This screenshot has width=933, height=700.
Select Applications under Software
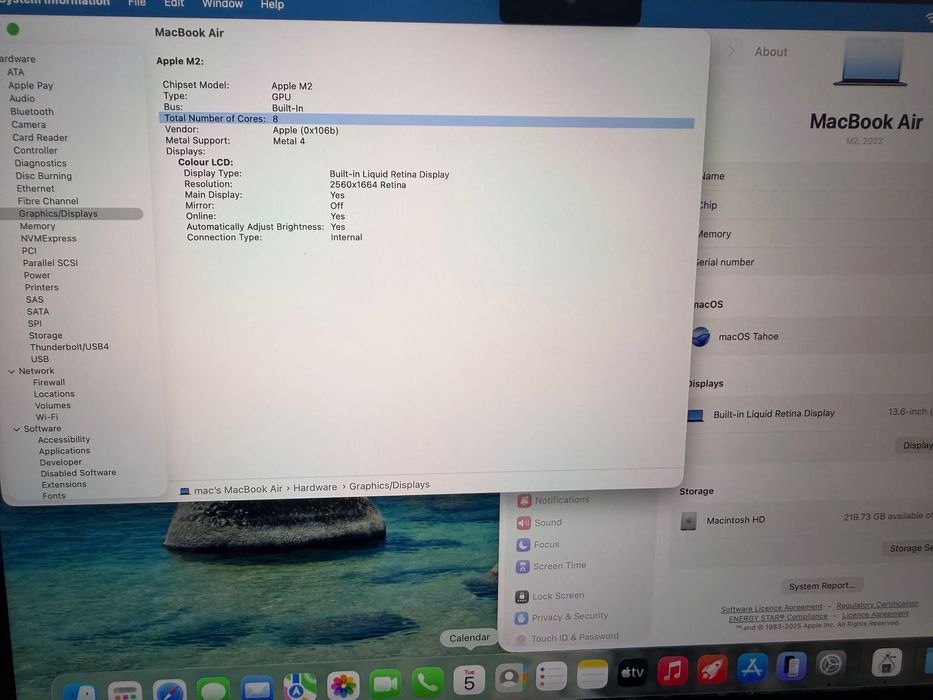(x=64, y=451)
